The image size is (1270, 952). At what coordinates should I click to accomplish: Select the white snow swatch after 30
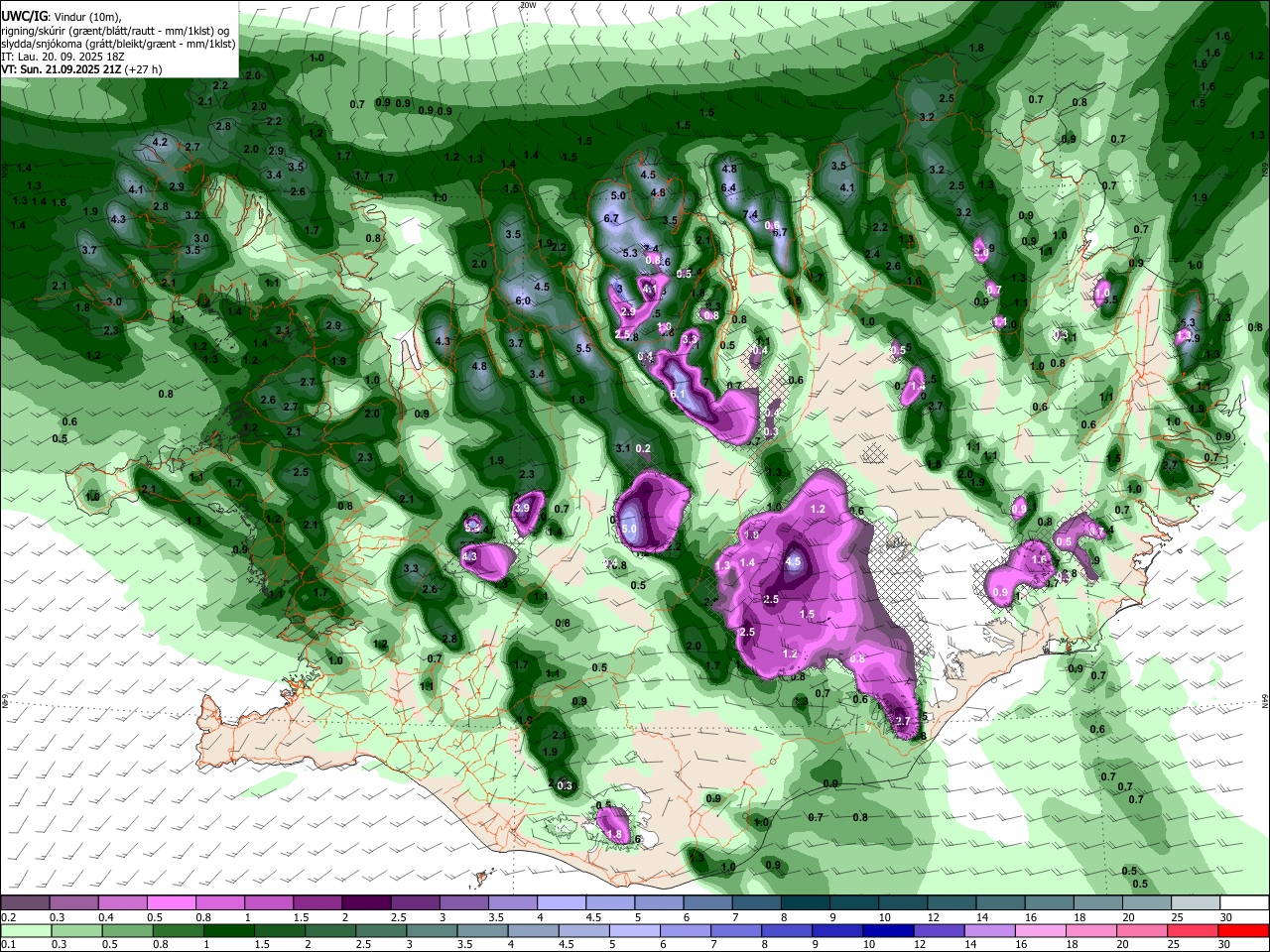point(1244,903)
